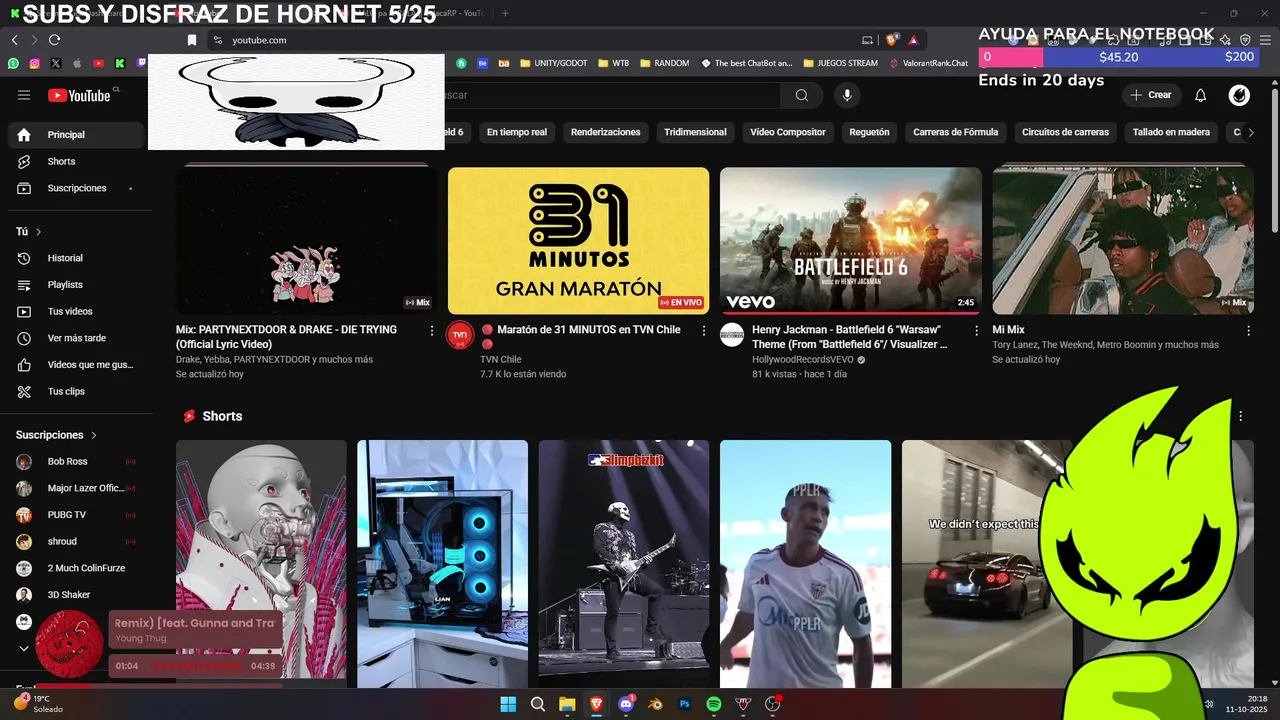Open shroud channel subscription
This screenshot has height=720, width=1280.
click(77, 541)
